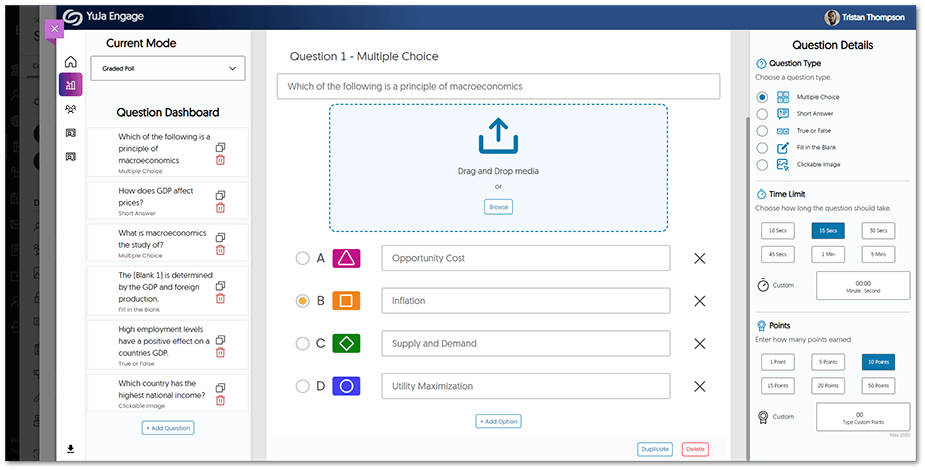Click the + Add Option button
Viewport: 925px width, 470px height.
[x=498, y=421]
